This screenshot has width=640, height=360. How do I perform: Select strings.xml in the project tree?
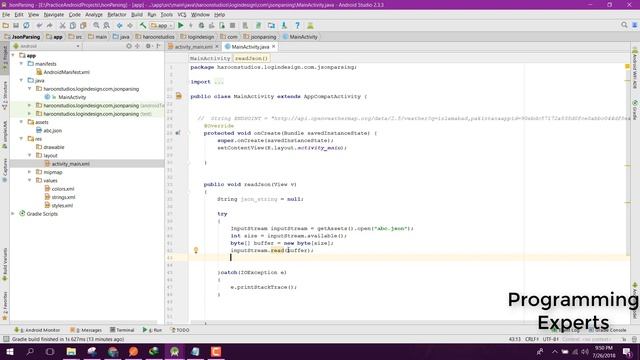pyautogui.click(x=63, y=197)
